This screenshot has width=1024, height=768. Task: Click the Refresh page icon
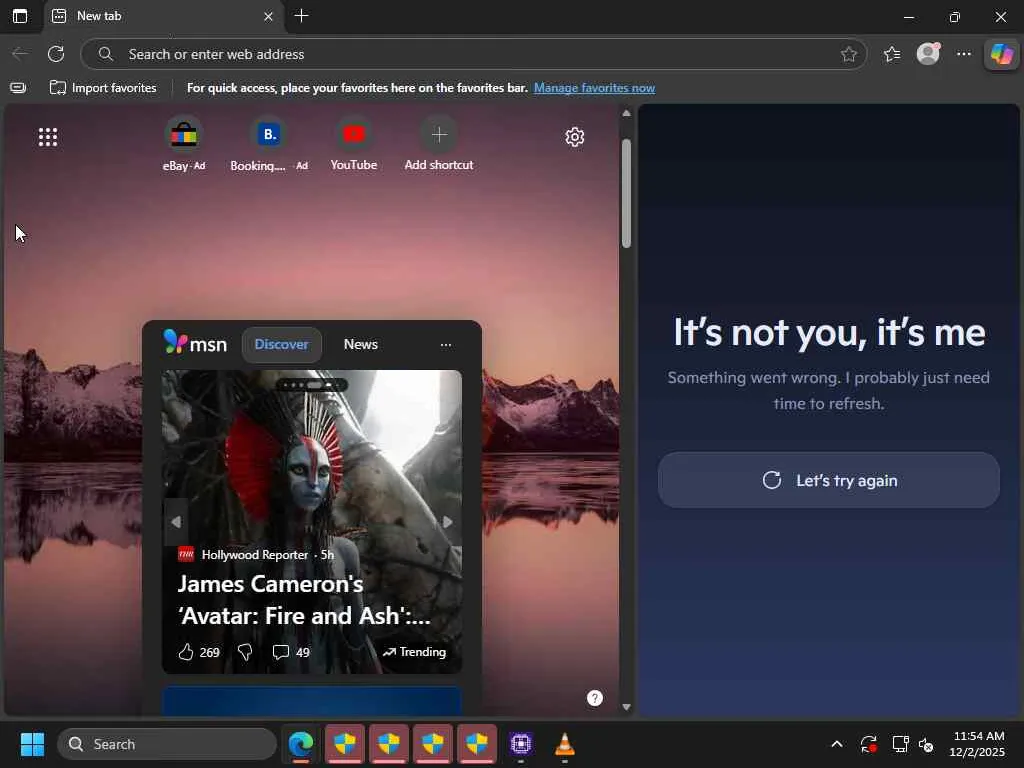point(56,54)
